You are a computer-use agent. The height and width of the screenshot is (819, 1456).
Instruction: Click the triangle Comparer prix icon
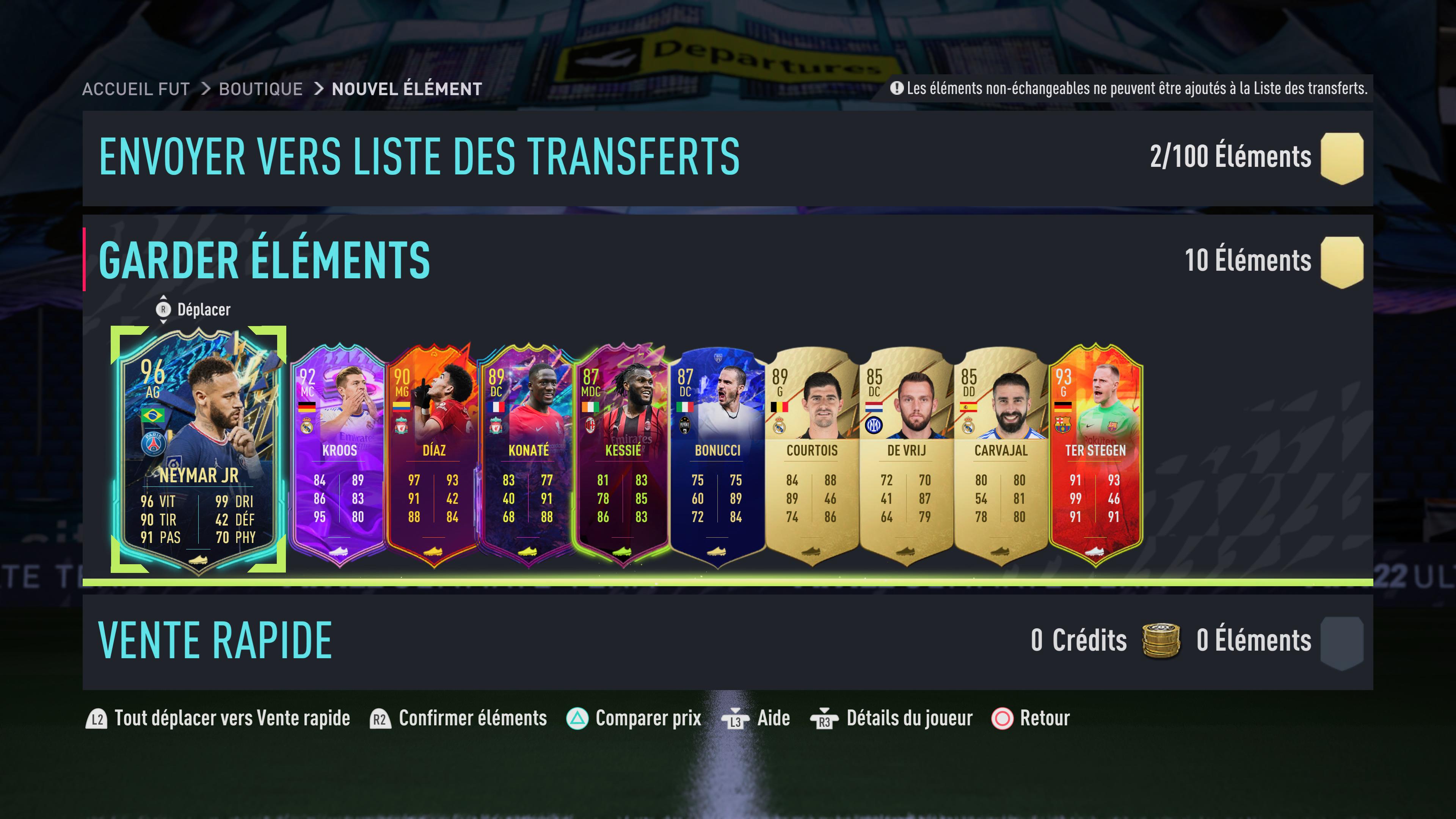point(577,719)
